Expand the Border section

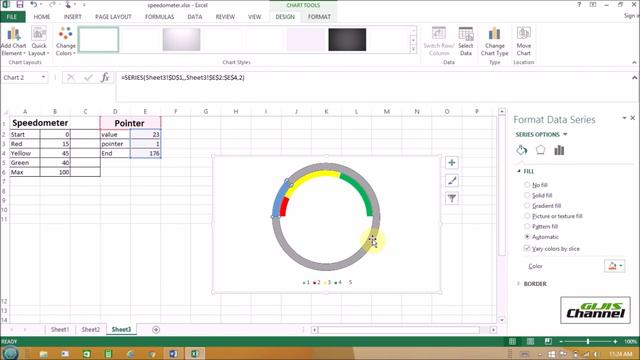pos(519,284)
